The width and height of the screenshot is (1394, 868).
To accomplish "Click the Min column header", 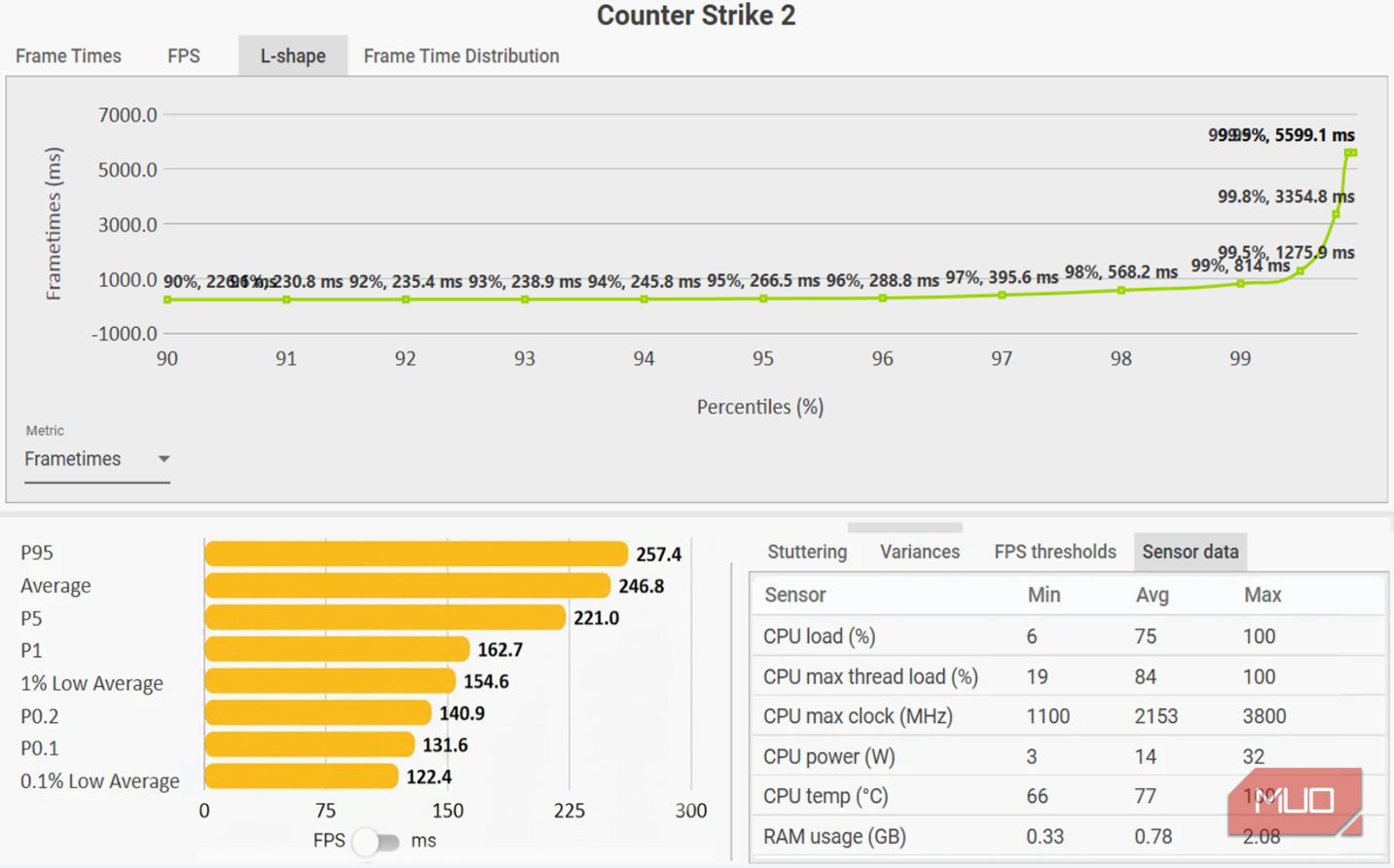I will click(1044, 595).
